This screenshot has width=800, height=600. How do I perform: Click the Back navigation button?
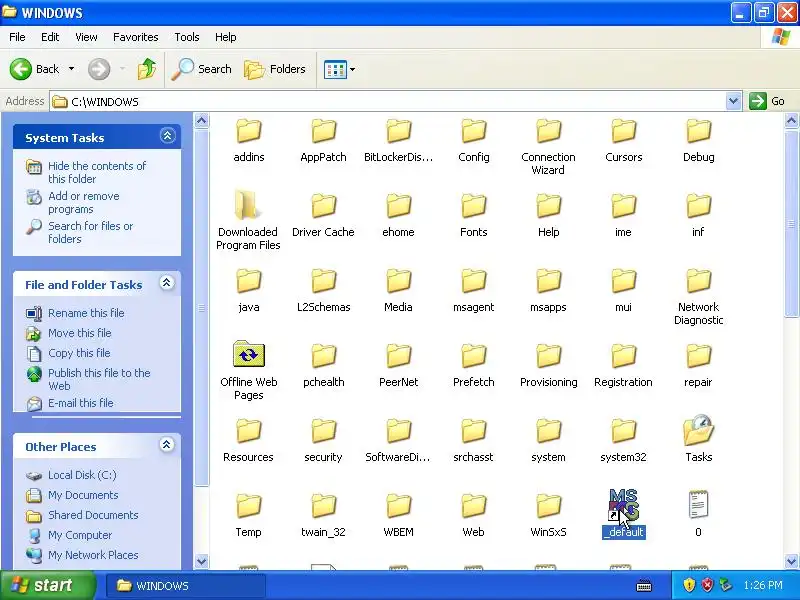tap(34, 69)
